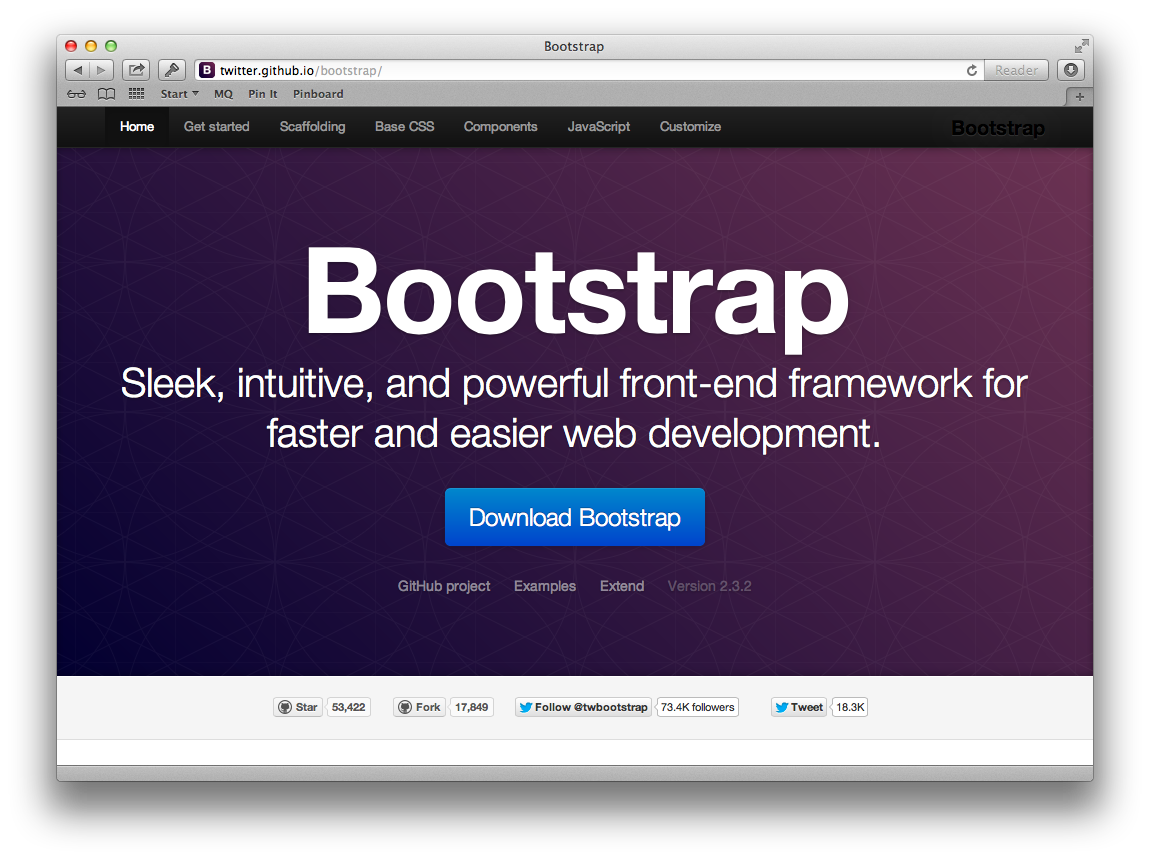Image resolution: width=1150 pixels, height=860 pixels.
Task: Add a new tab with the plus button
Action: click(x=1080, y=97)
